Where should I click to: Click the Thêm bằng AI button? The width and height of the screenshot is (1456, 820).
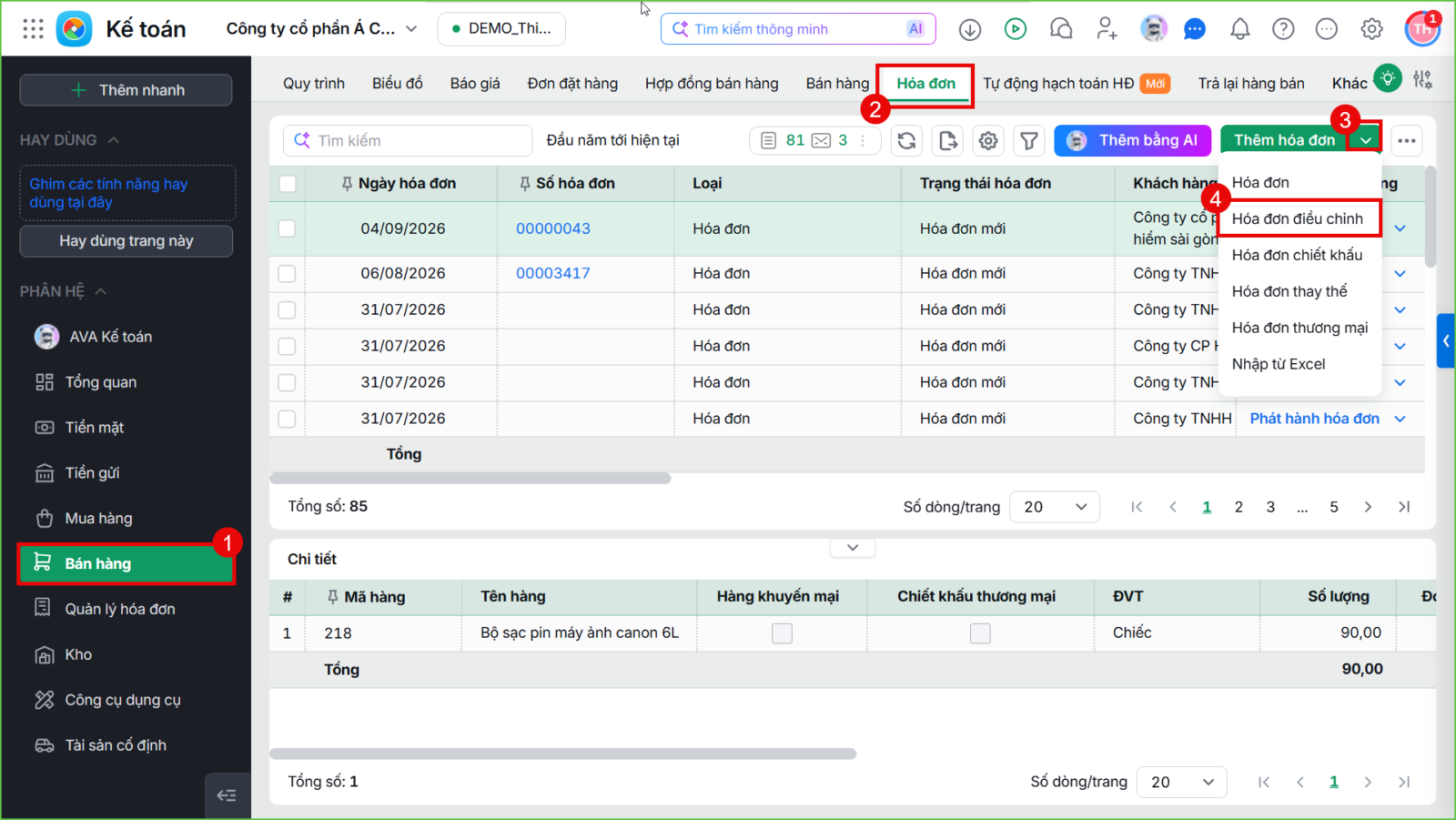(1133, 140)
